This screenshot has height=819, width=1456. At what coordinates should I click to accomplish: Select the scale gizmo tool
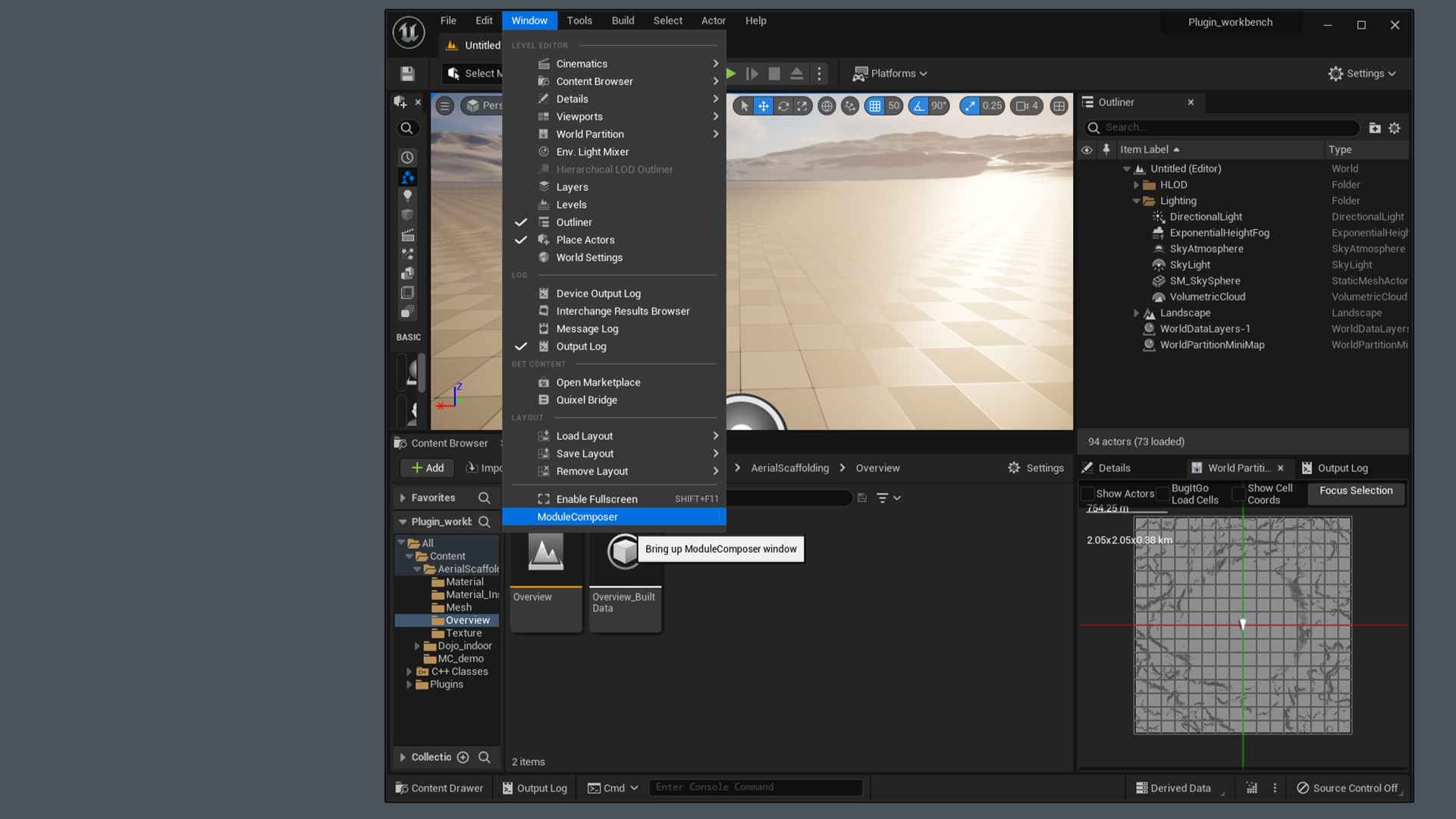(x=802, y=106)
